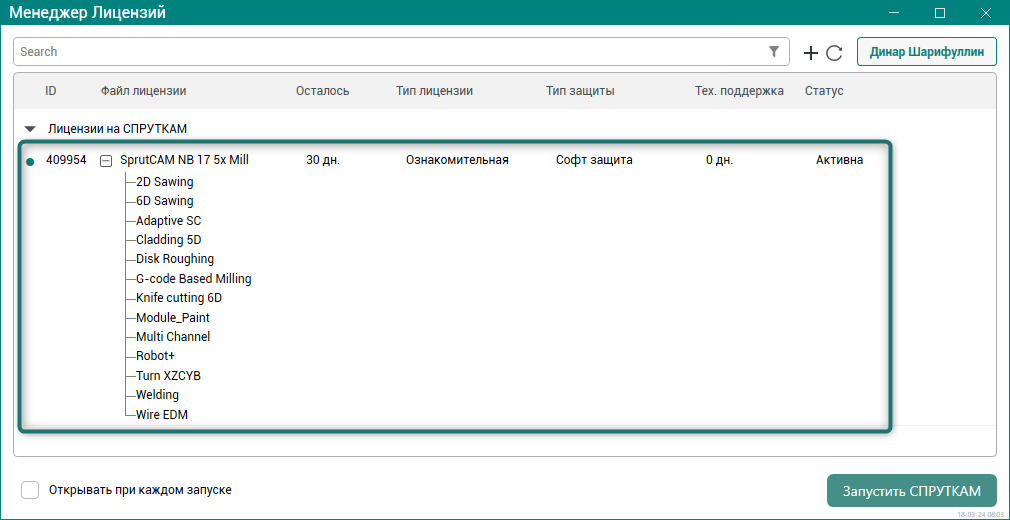Select the 'G-code Based Milling' module
The height and width of the screenshot is (520, 1010).
[x=194, y=278]
